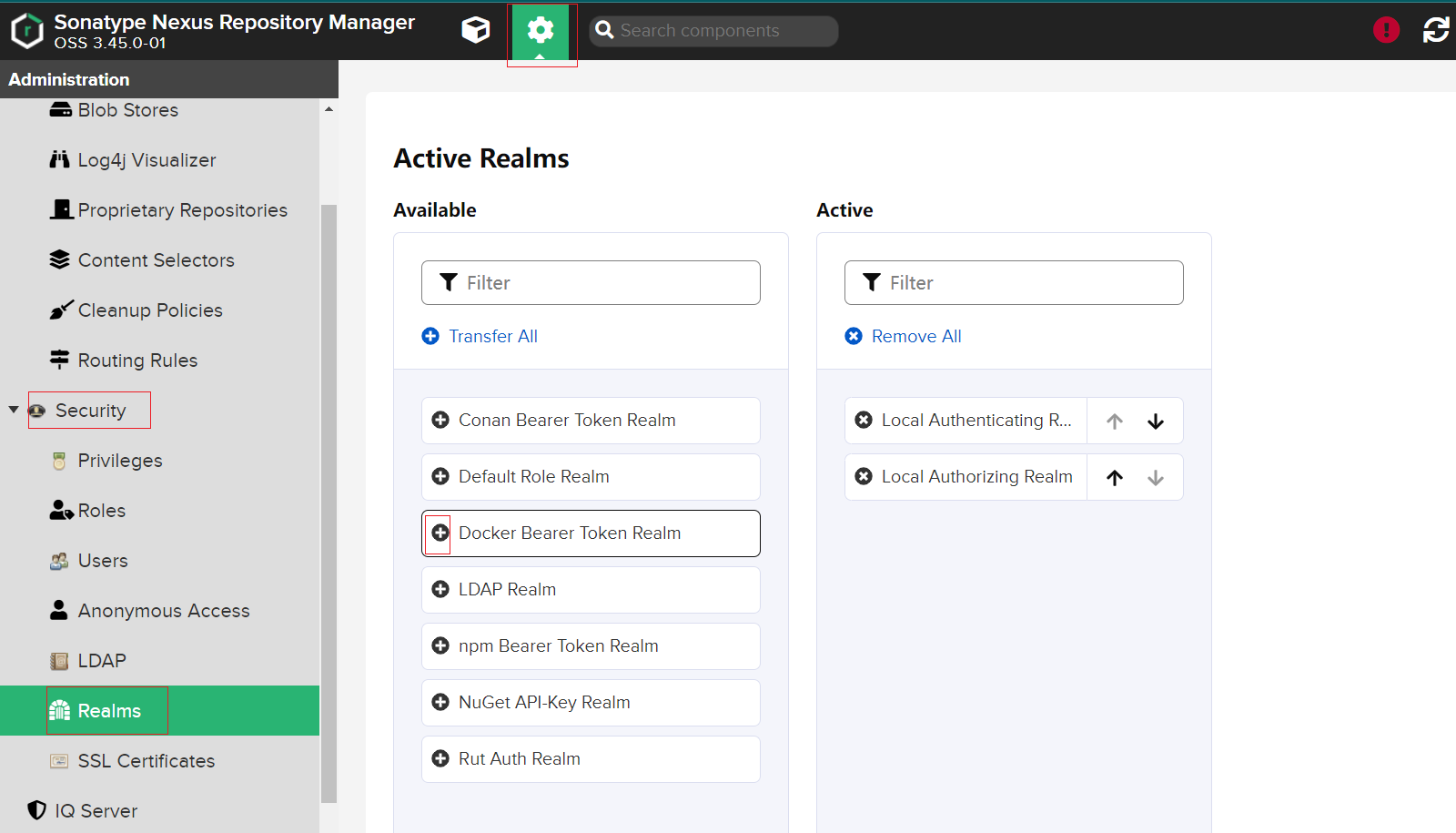This screenshot has width=1456, height=833.
Task: Select Local Authorizing Realm label text
Action: click(x=977, y=476)
